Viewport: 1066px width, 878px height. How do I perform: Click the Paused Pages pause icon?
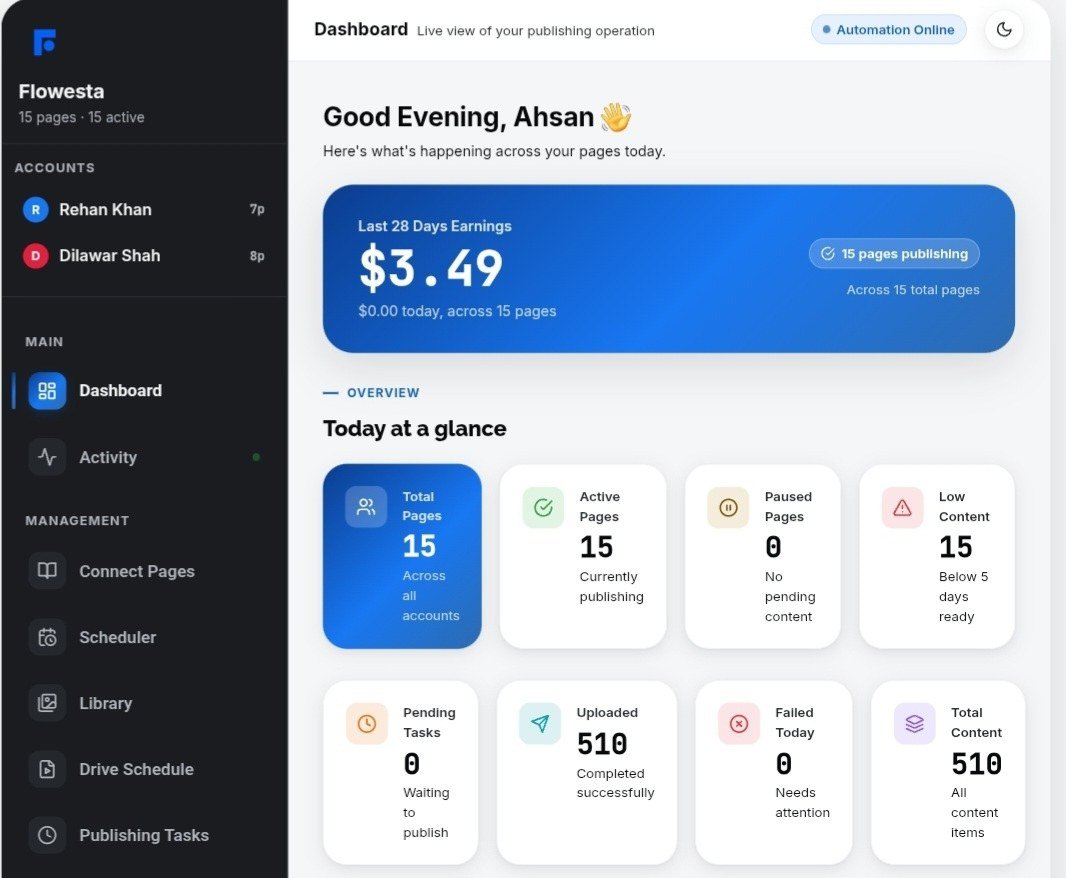pyautogui.click(x=728, y=507)
